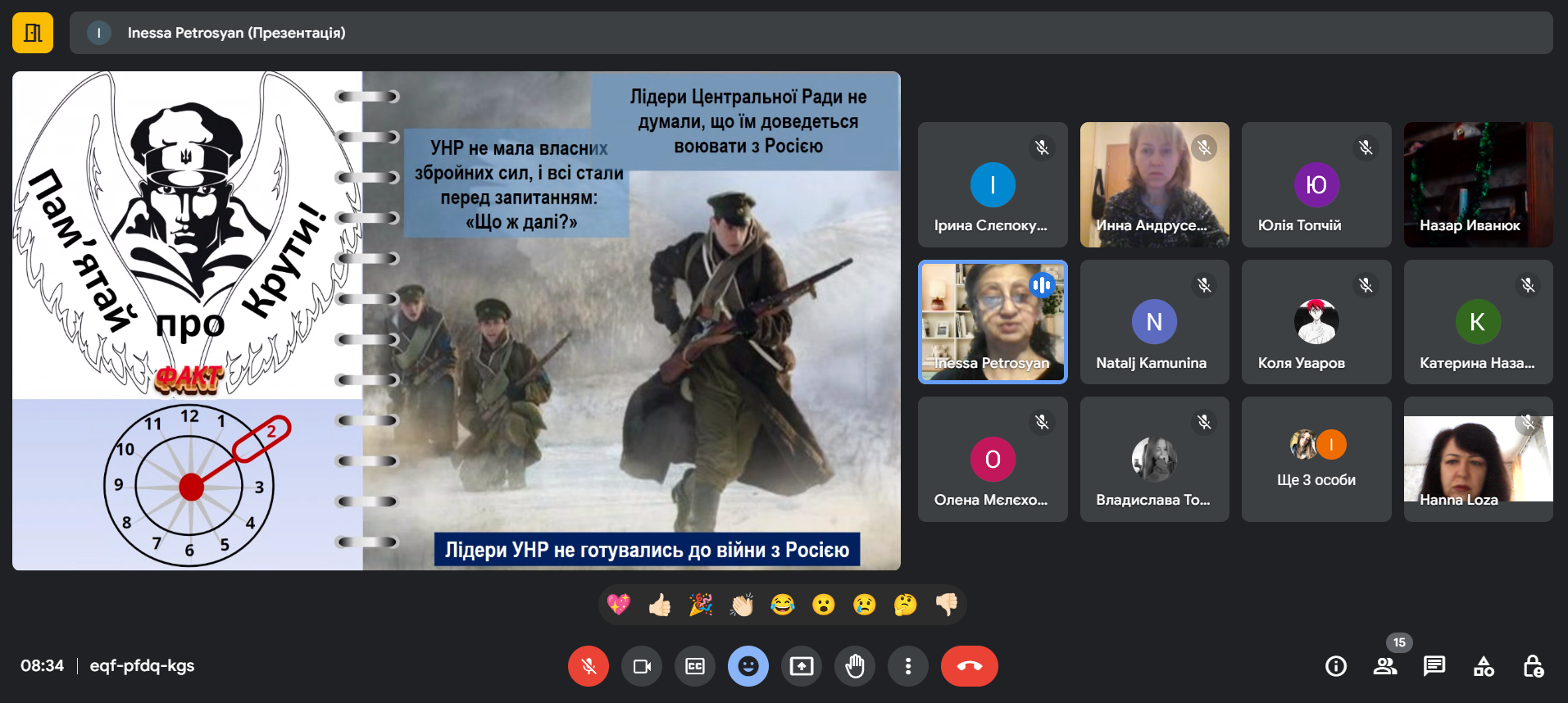This screenshot has width=1568, height=703.
Task: Click the present screen icon
Action: [801, 666]
